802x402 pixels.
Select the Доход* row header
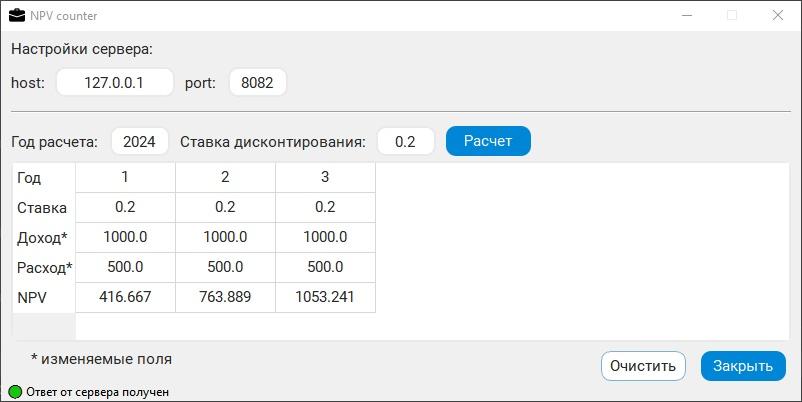tap(43, 237)
